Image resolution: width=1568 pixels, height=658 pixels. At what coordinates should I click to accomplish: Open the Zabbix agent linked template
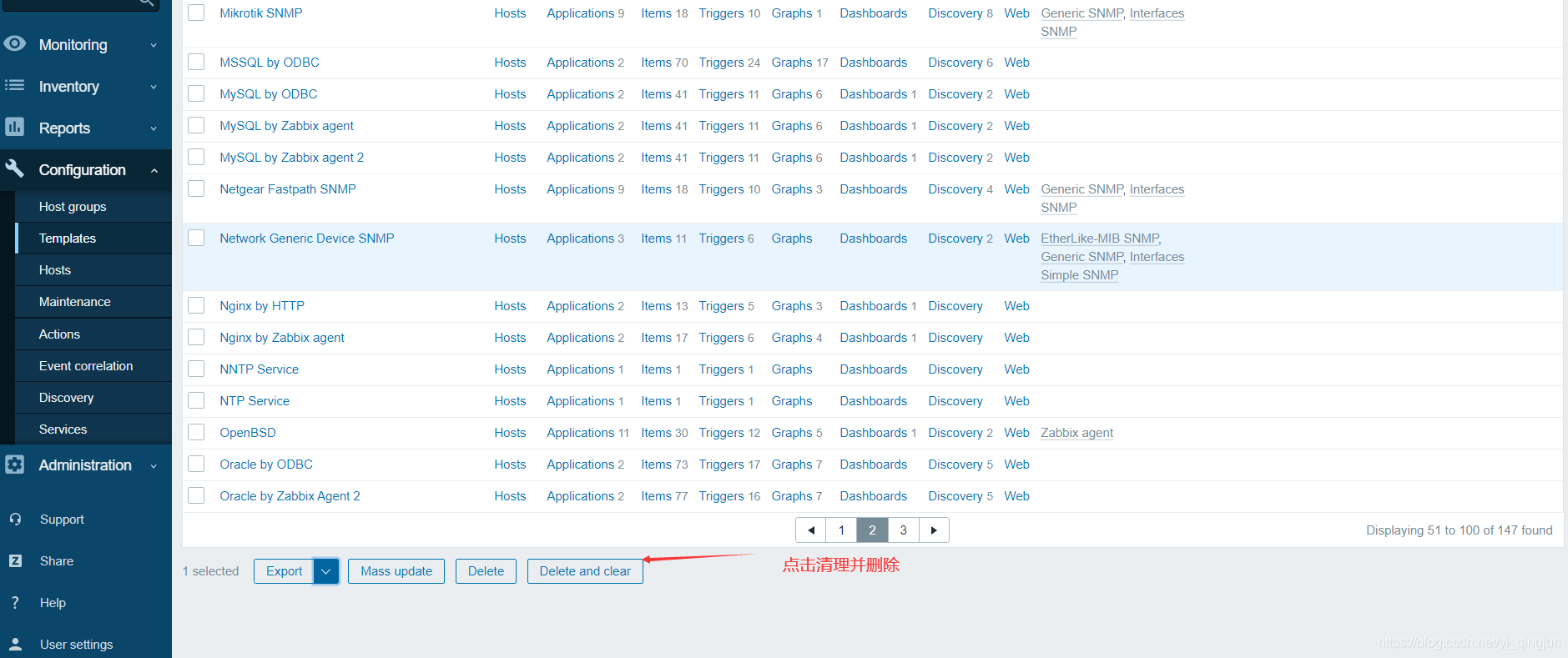(1076, 432)
